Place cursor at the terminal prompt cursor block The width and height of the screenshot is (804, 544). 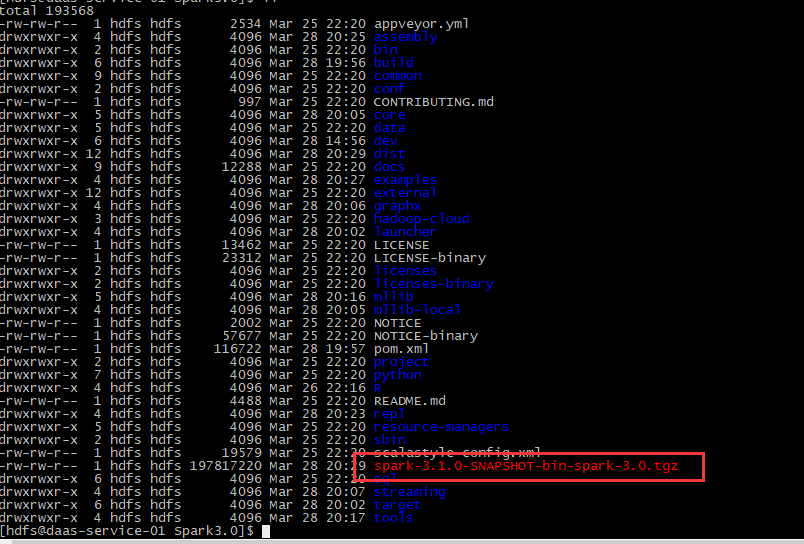point(266,531)
